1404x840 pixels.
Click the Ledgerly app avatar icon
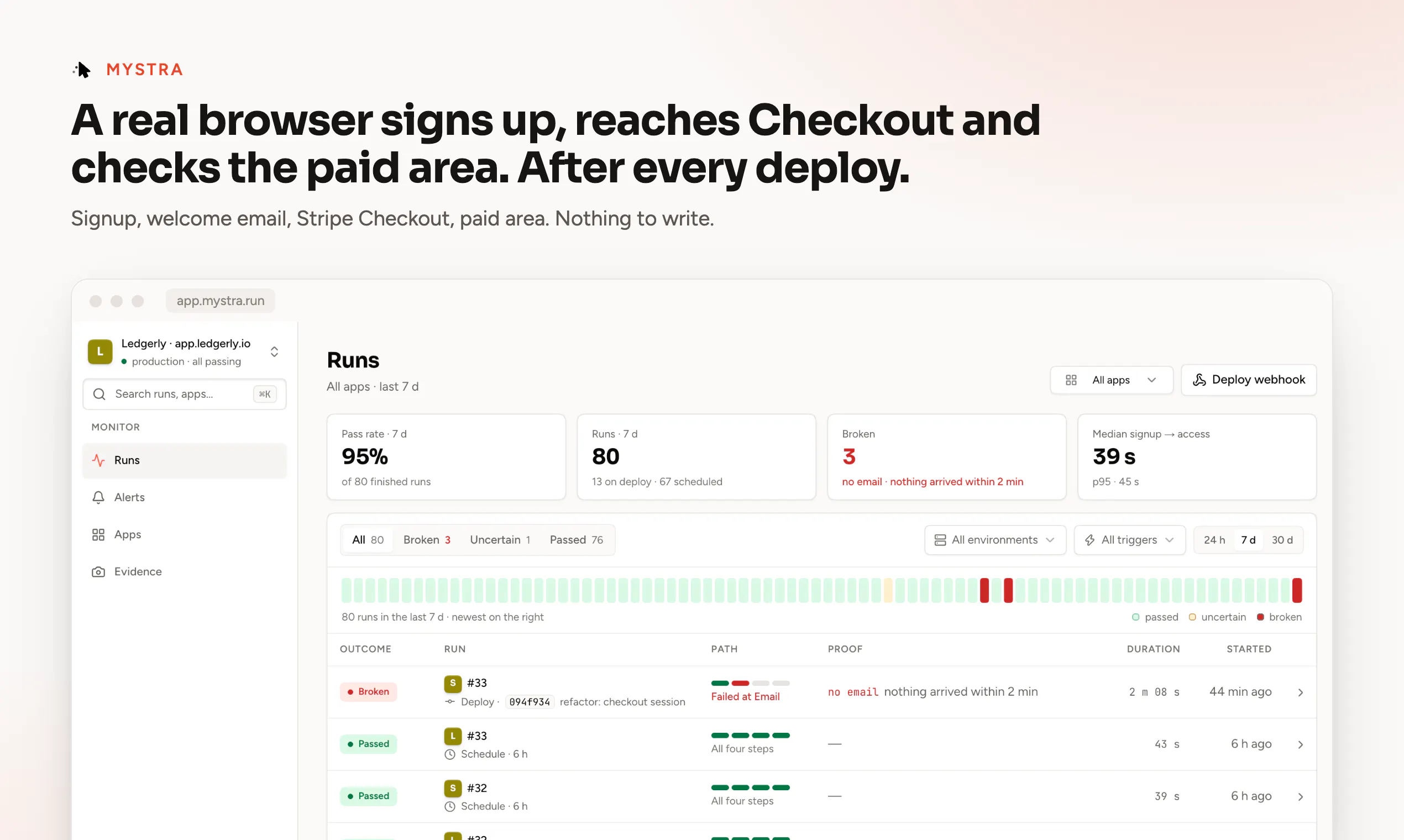point(100,351)
